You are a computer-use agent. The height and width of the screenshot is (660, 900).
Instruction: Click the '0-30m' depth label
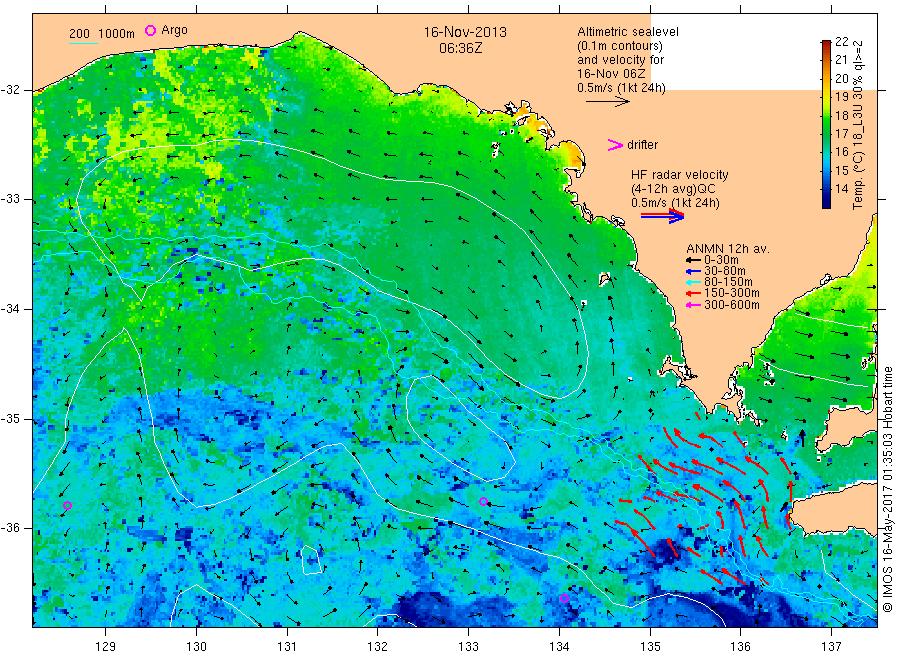pos(721,260)
